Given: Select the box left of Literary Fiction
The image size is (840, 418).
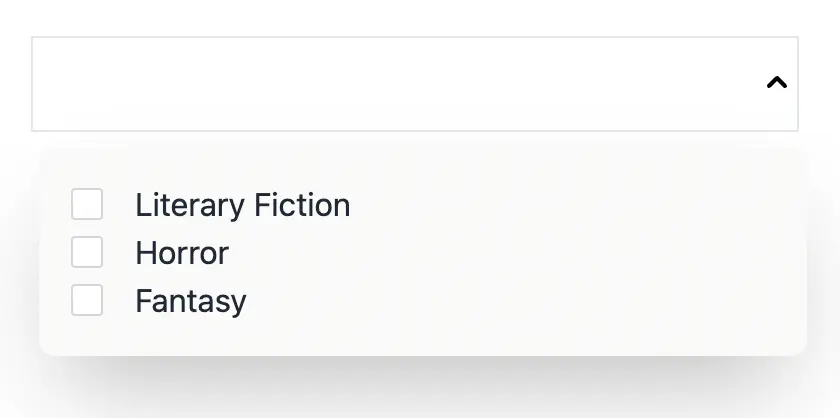Looking at the screenshot, I should coord(87,204).
